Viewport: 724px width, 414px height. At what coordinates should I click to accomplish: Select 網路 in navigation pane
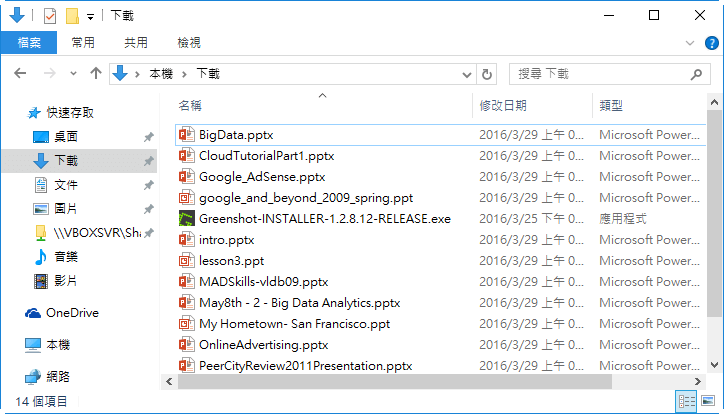(x=58, y=377)
